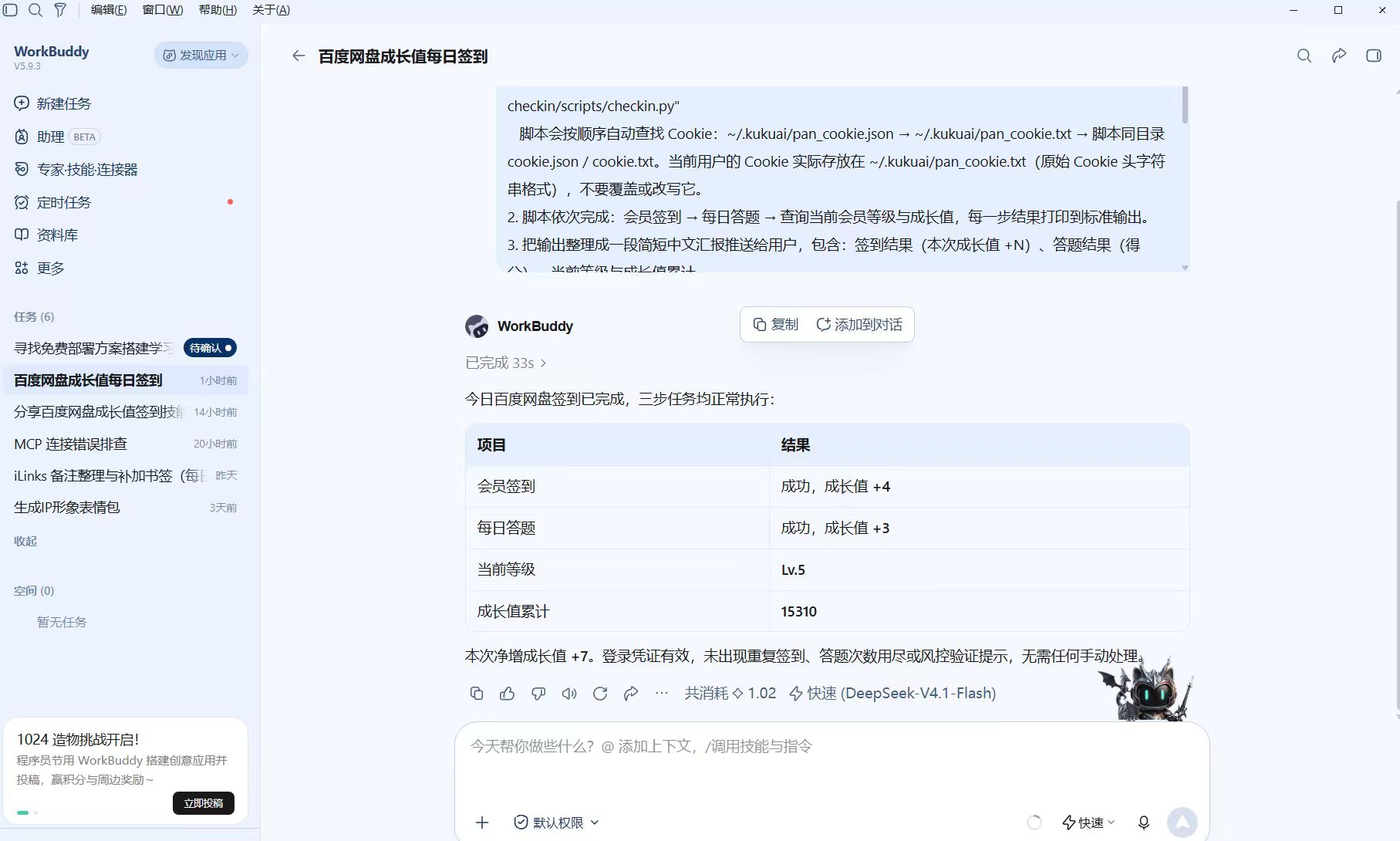Open the 关于(A) menu
This screenshot has height=841, width=1400.
tap(272, 10)
